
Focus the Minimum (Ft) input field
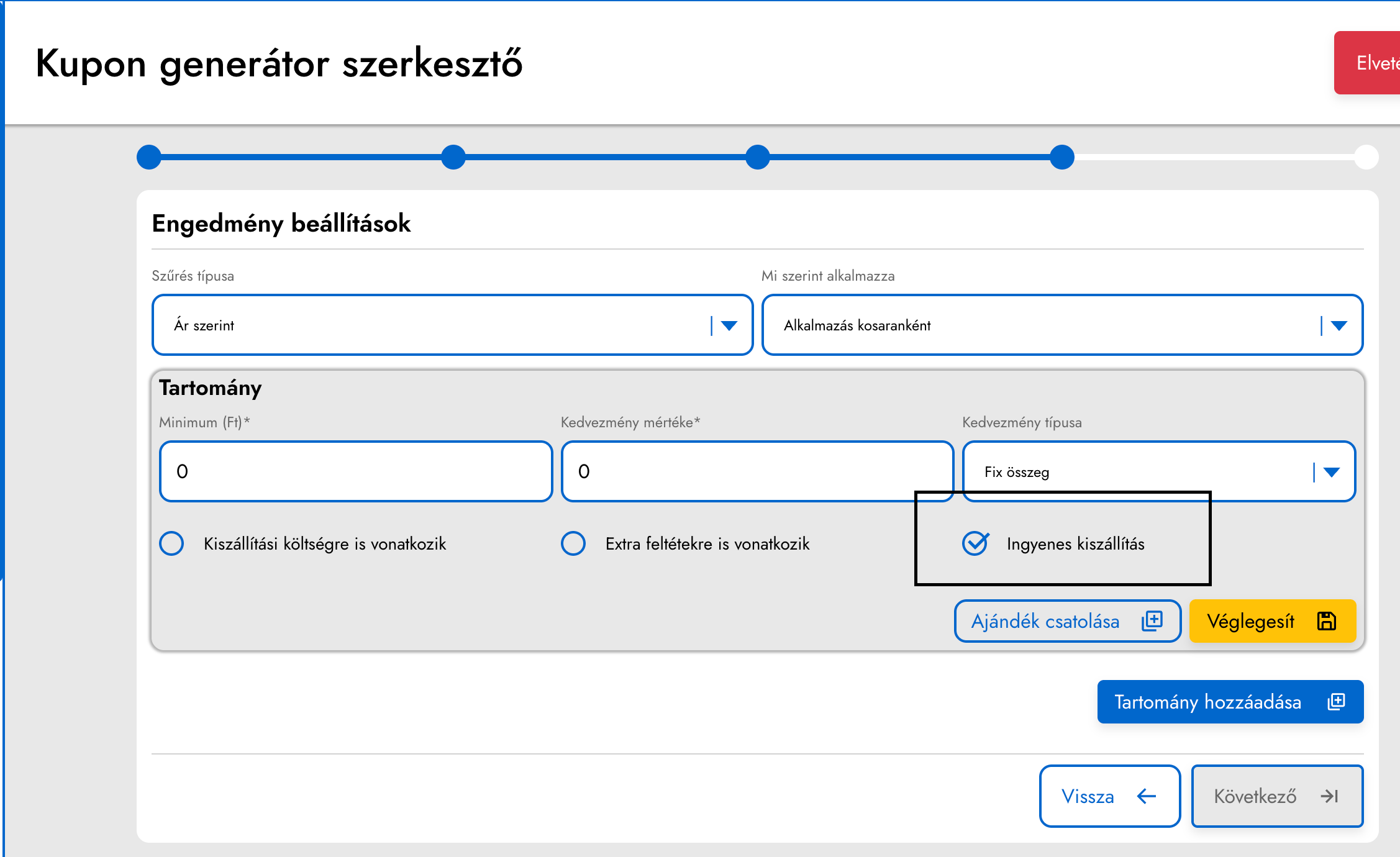click(356, 471)
